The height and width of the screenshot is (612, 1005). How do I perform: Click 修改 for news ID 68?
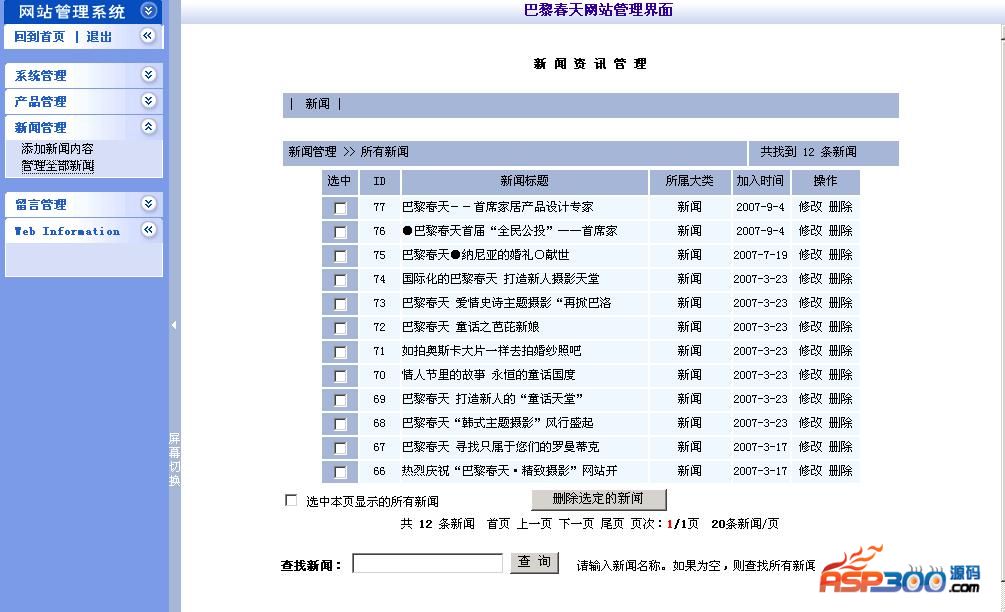pos(810,423)
